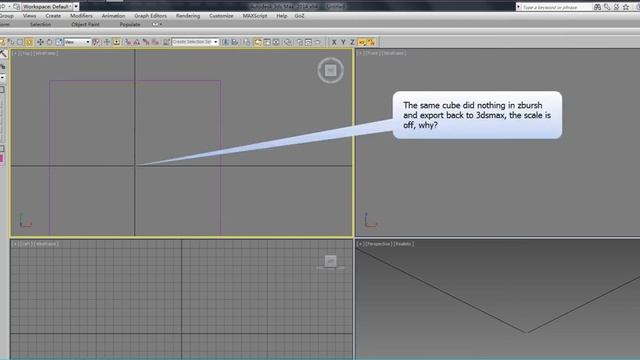Toggle the Graphite ribbon button
Screen dimensions: 640x360
[x=258, y=42]
